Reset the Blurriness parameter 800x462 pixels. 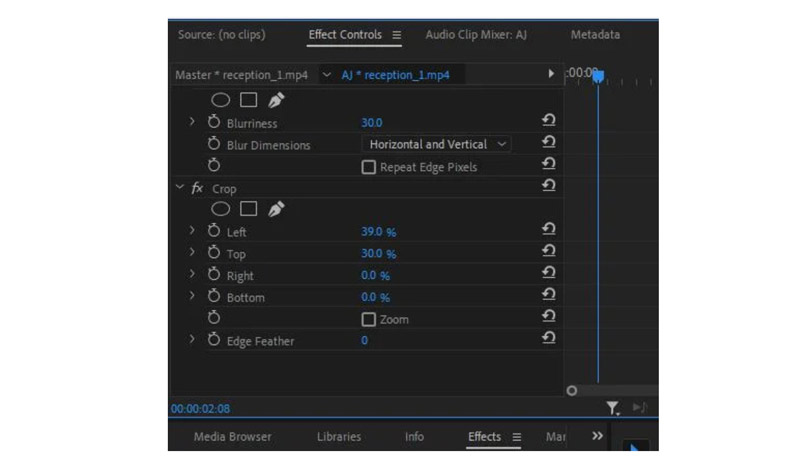(548, 122)
